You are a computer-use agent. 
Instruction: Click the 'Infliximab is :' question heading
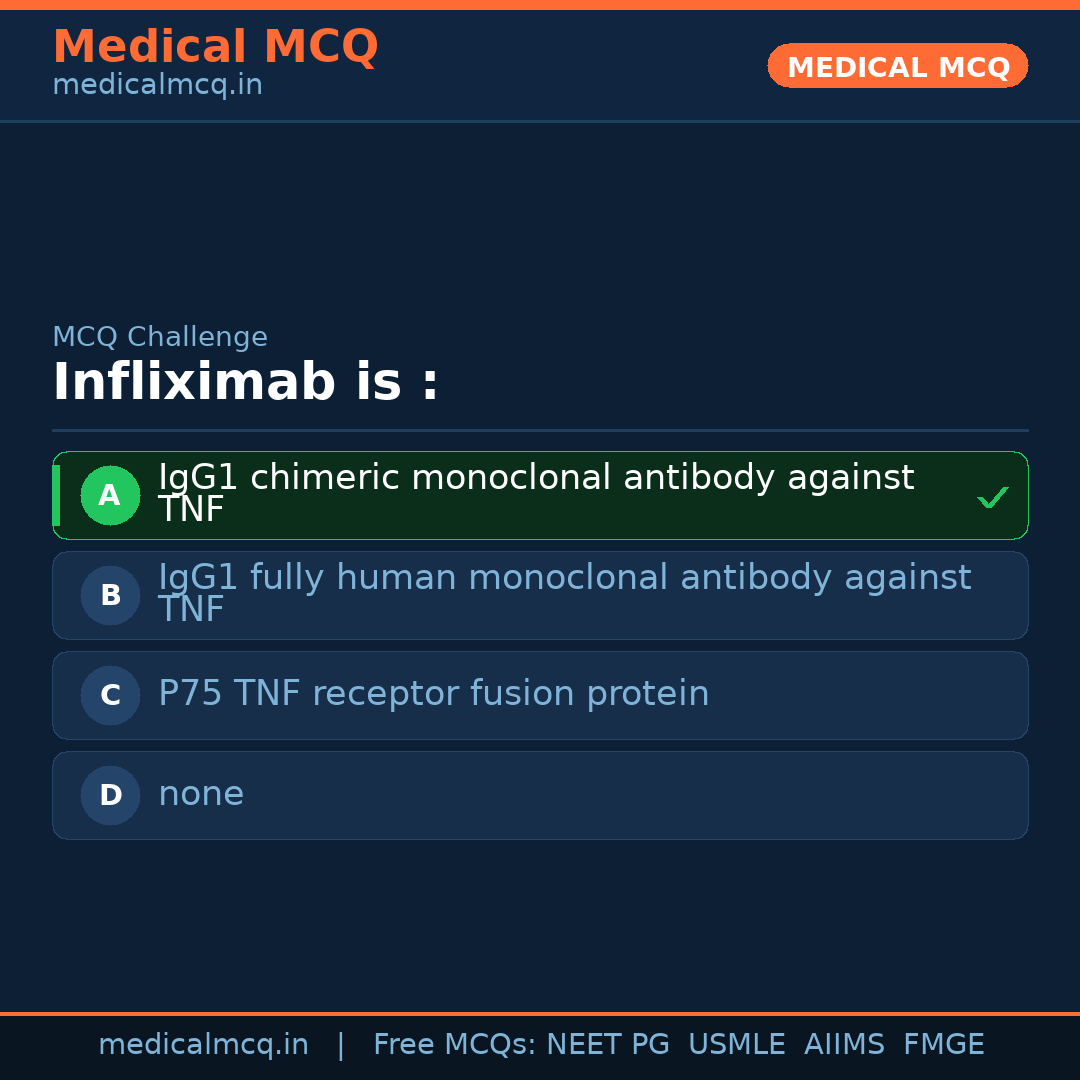246,383
